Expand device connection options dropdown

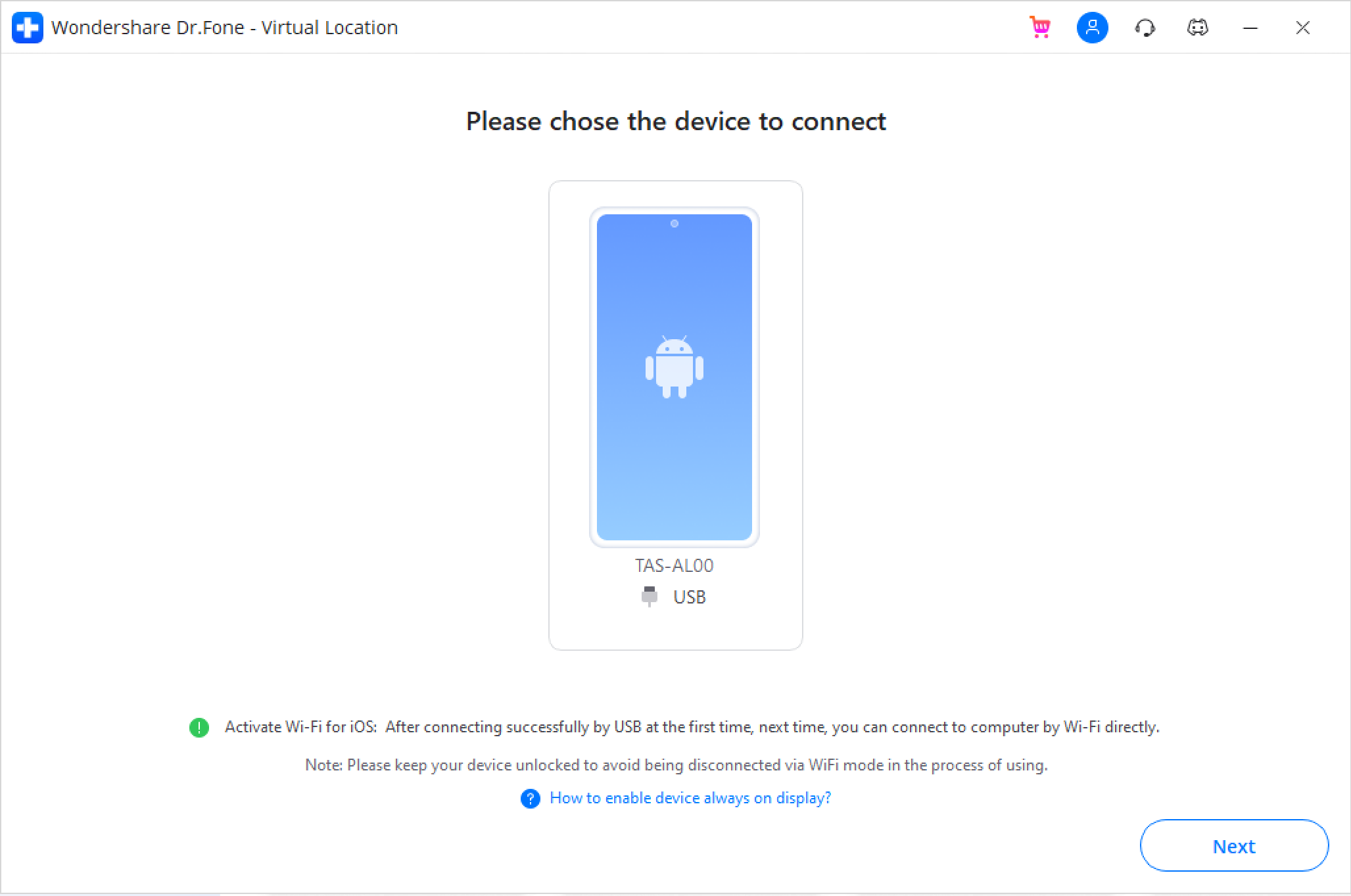pos(676,597)
